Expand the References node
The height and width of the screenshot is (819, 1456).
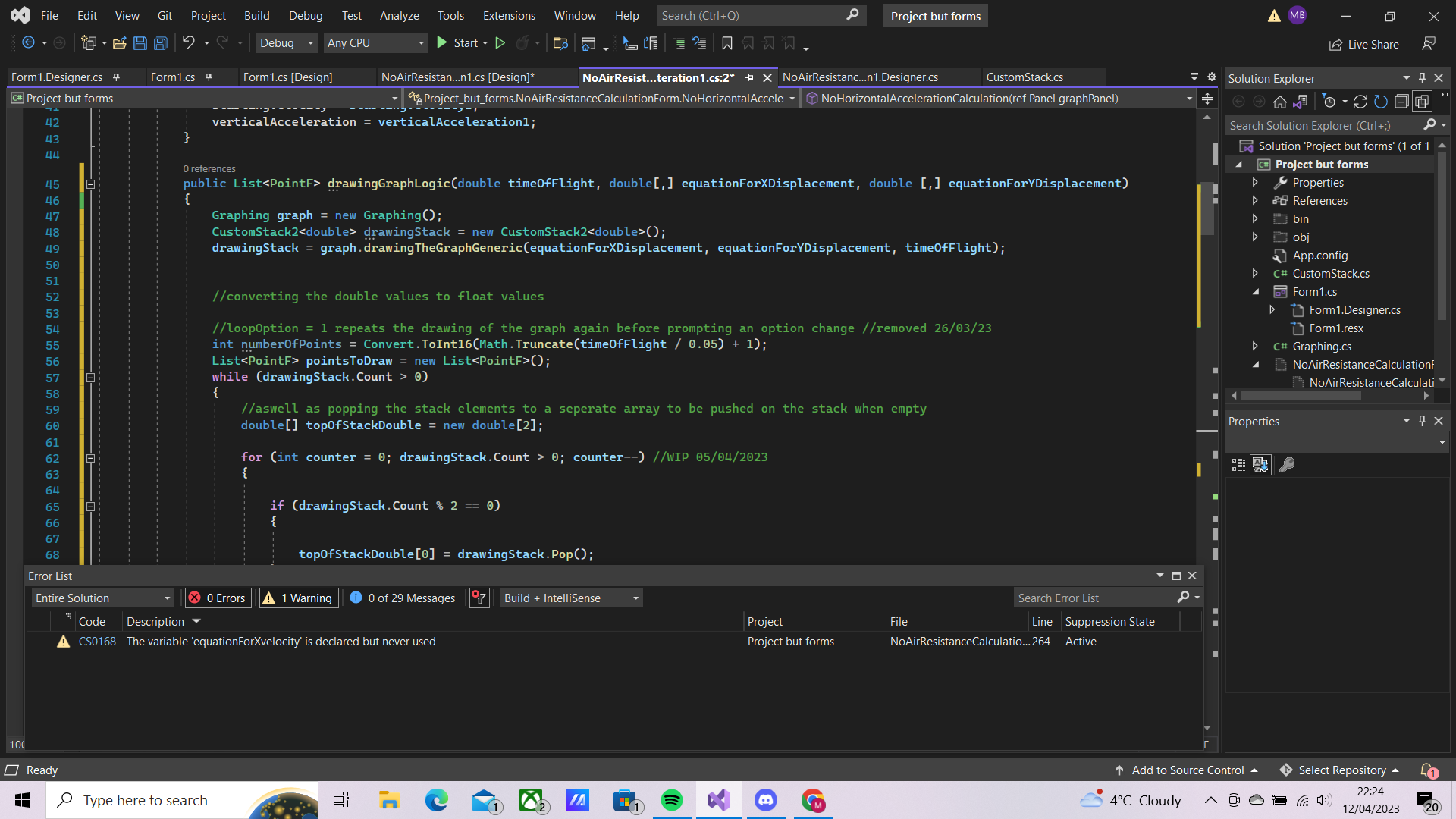[1255, 200]
